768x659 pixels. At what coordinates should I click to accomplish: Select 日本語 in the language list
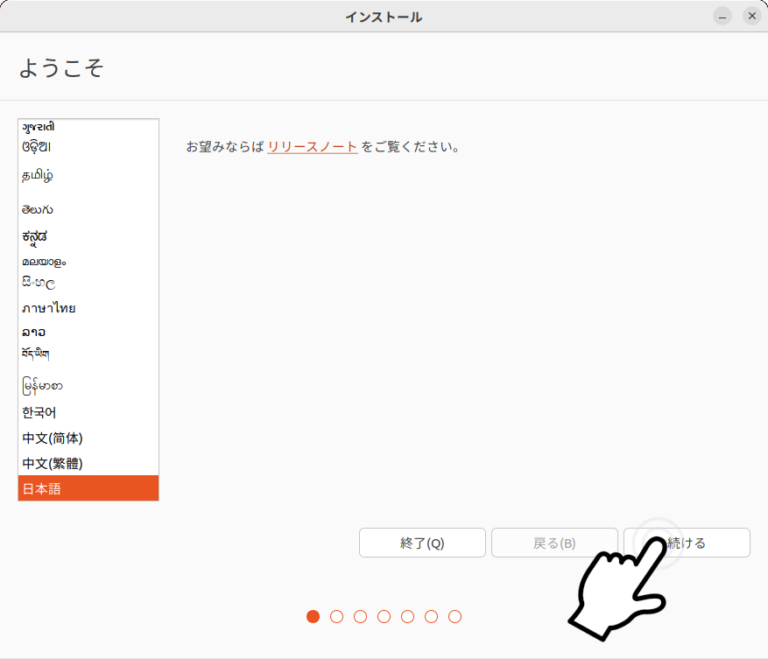(x=88, y=489)
